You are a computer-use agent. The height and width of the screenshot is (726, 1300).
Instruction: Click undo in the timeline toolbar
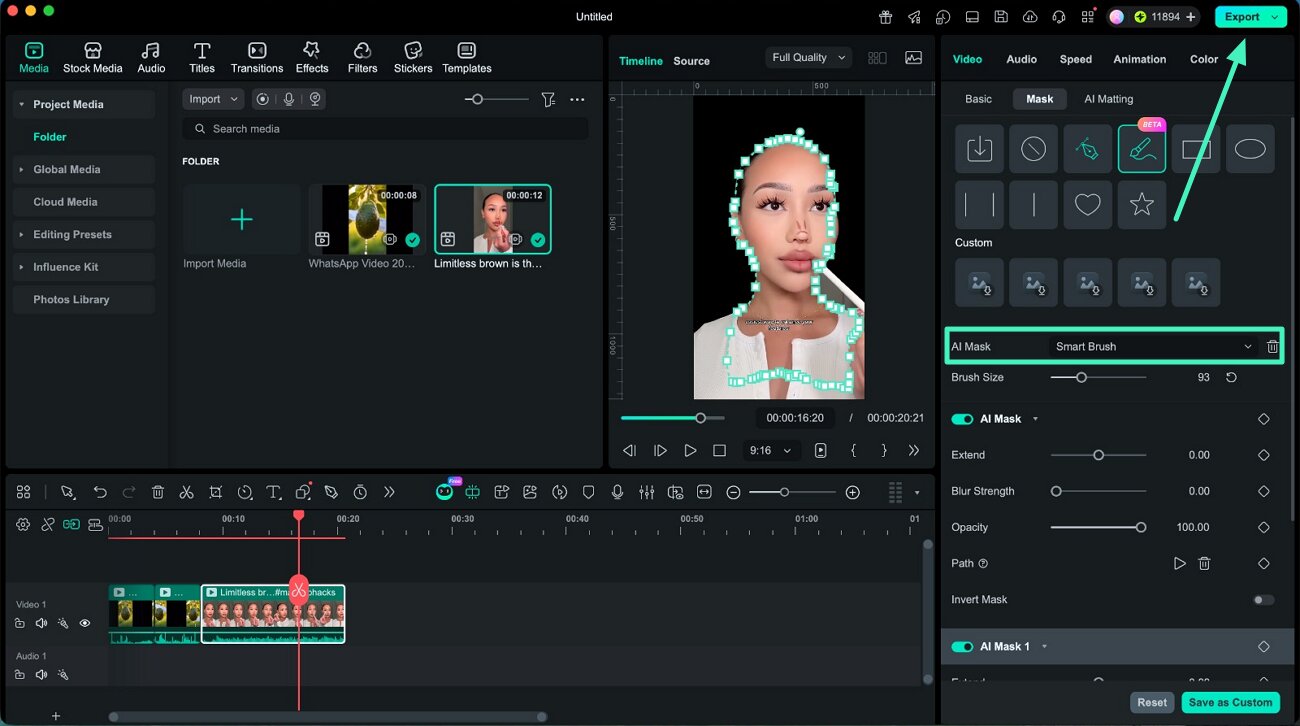click(100, 492)
